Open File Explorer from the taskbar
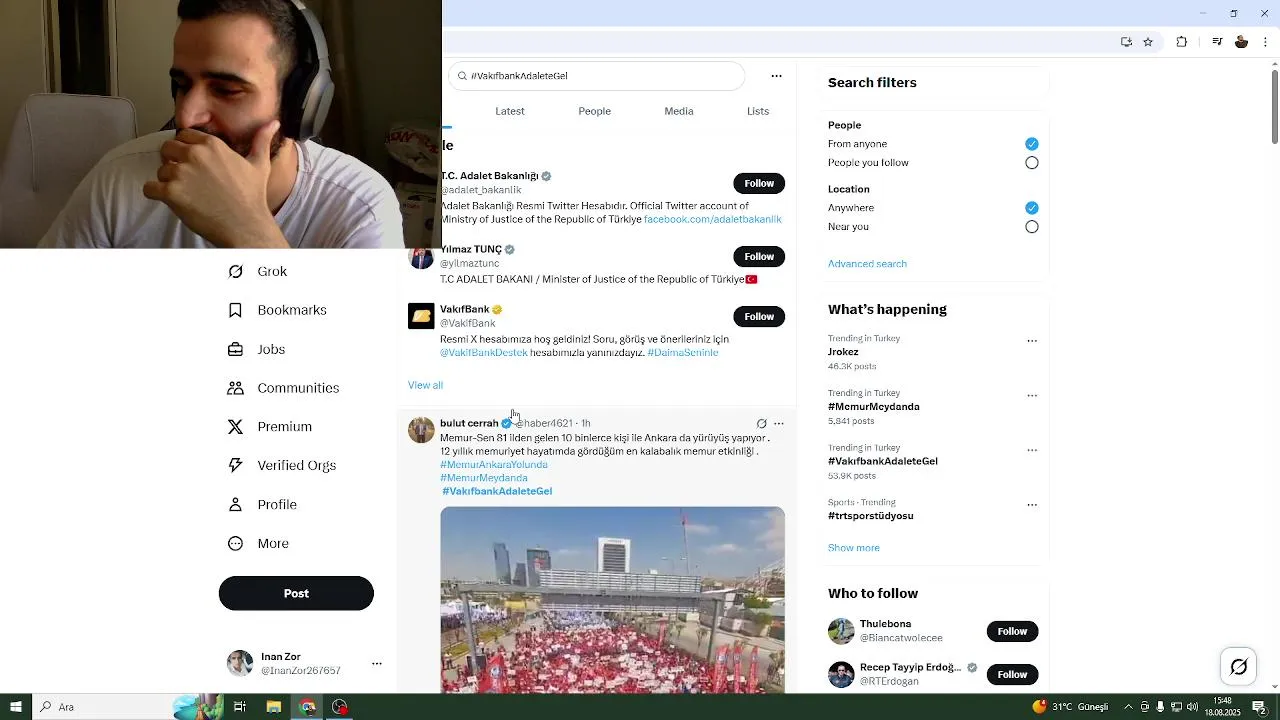Image resolution: width=1280 pixels, height=720 pixels. pos(274,707)
